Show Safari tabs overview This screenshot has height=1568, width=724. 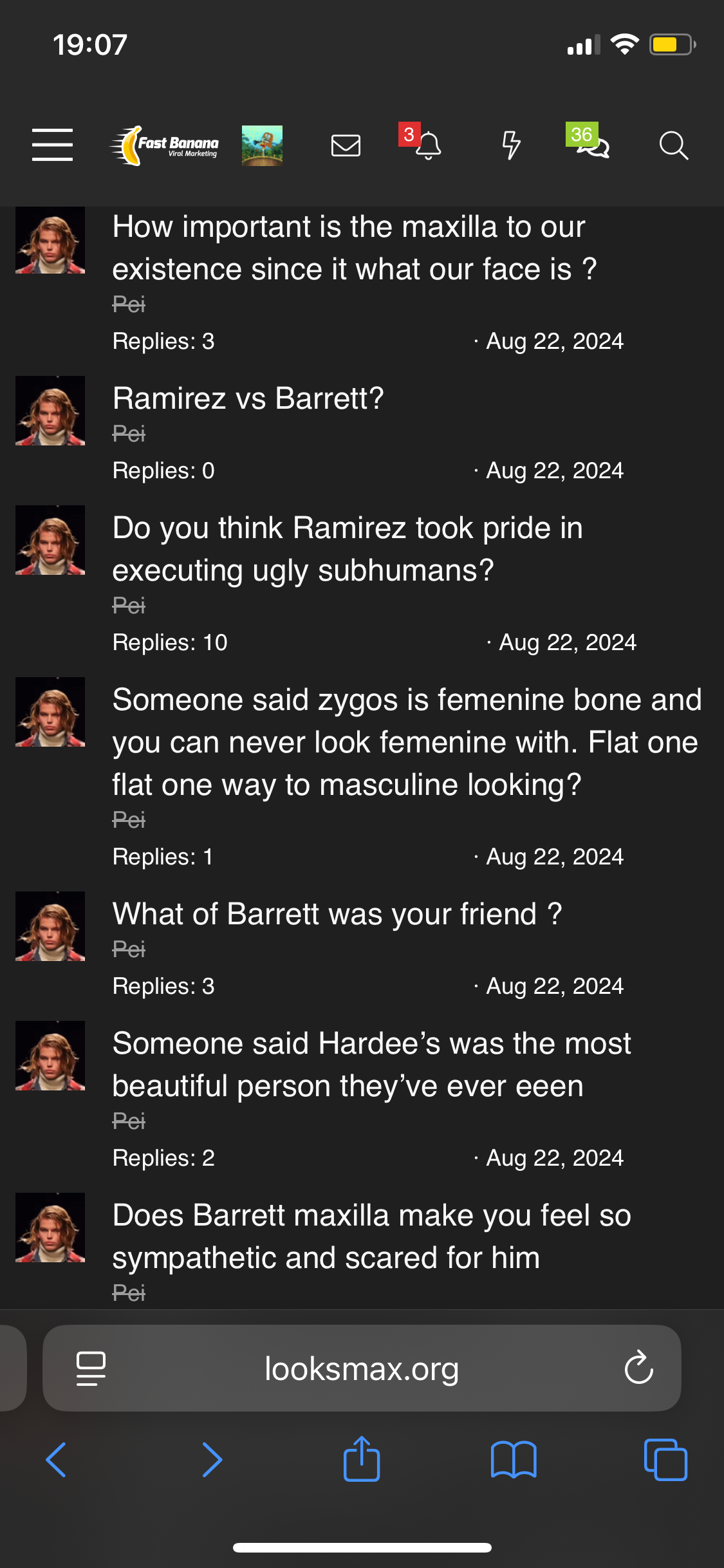click(x=665, y=1459)
